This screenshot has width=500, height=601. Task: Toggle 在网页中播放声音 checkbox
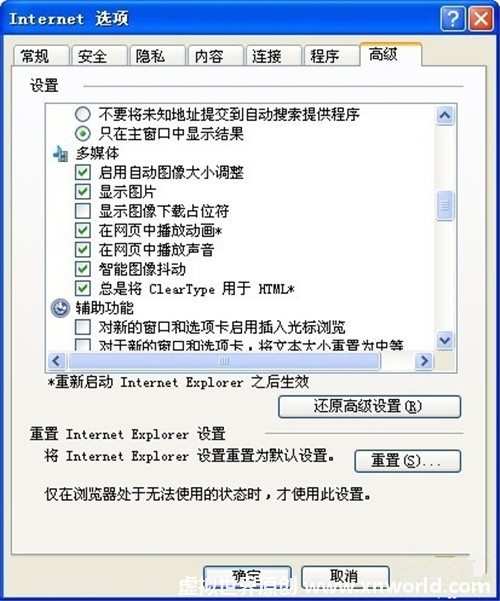pyautogui.click(x=83, y=250)
